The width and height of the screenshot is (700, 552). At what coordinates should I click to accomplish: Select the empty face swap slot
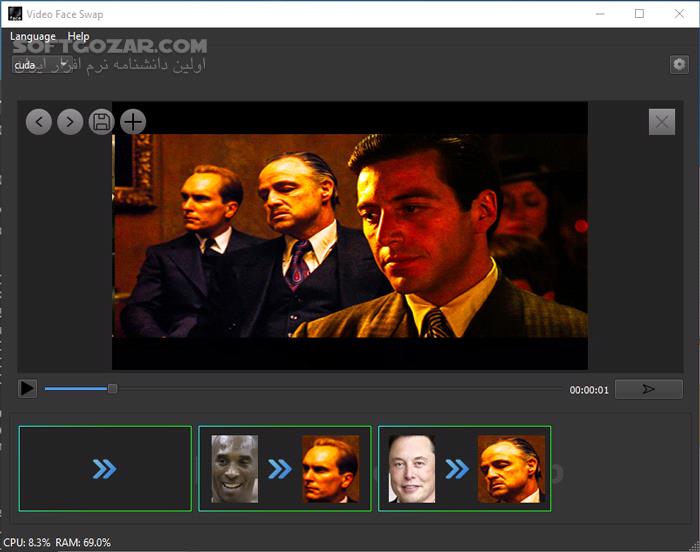(105, 468)
